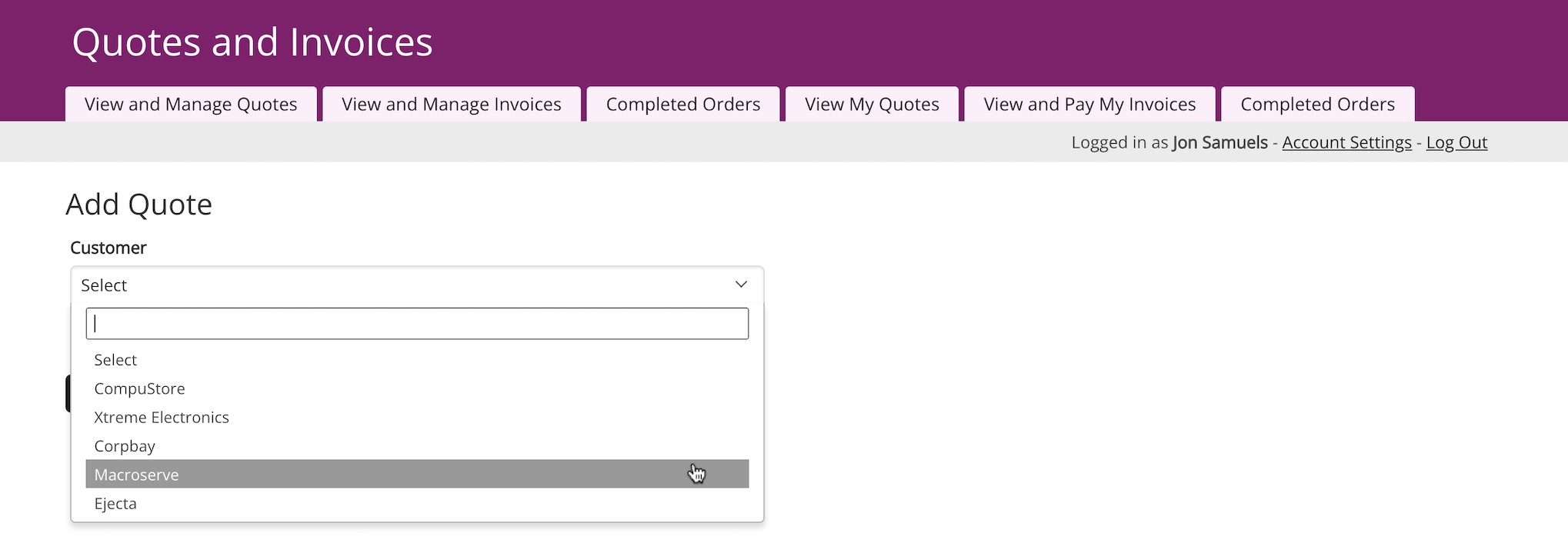Click the Customer dropdown chevron arrow

[x=741, y=285]
